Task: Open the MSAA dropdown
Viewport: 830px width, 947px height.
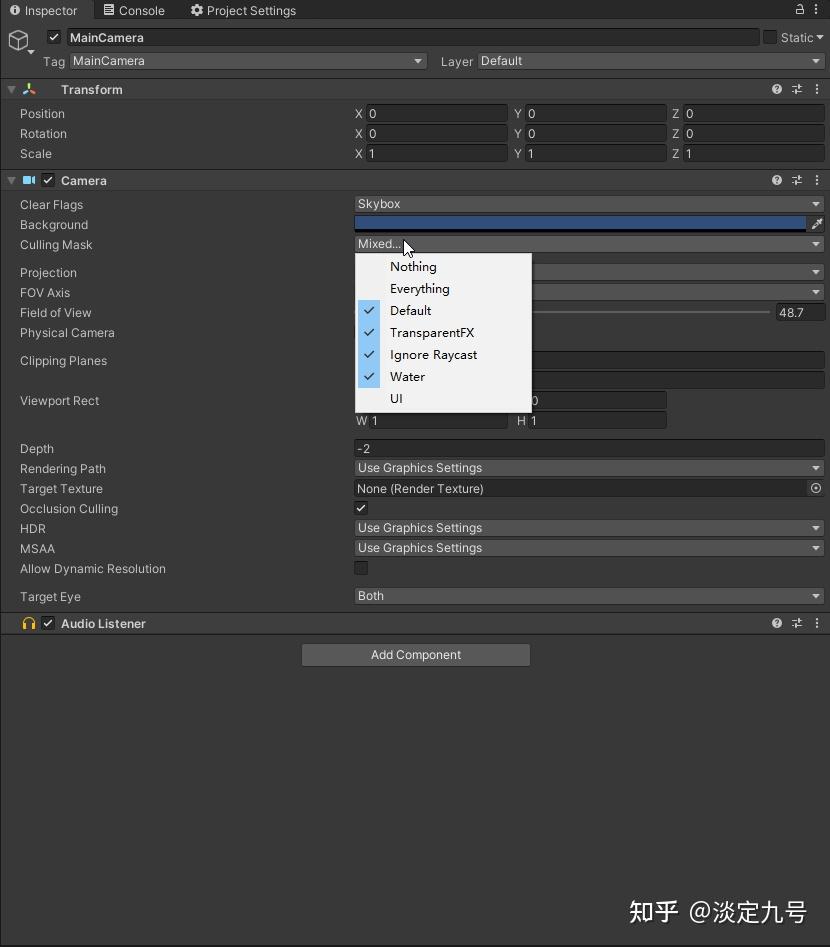Action: tap(589, 548)
